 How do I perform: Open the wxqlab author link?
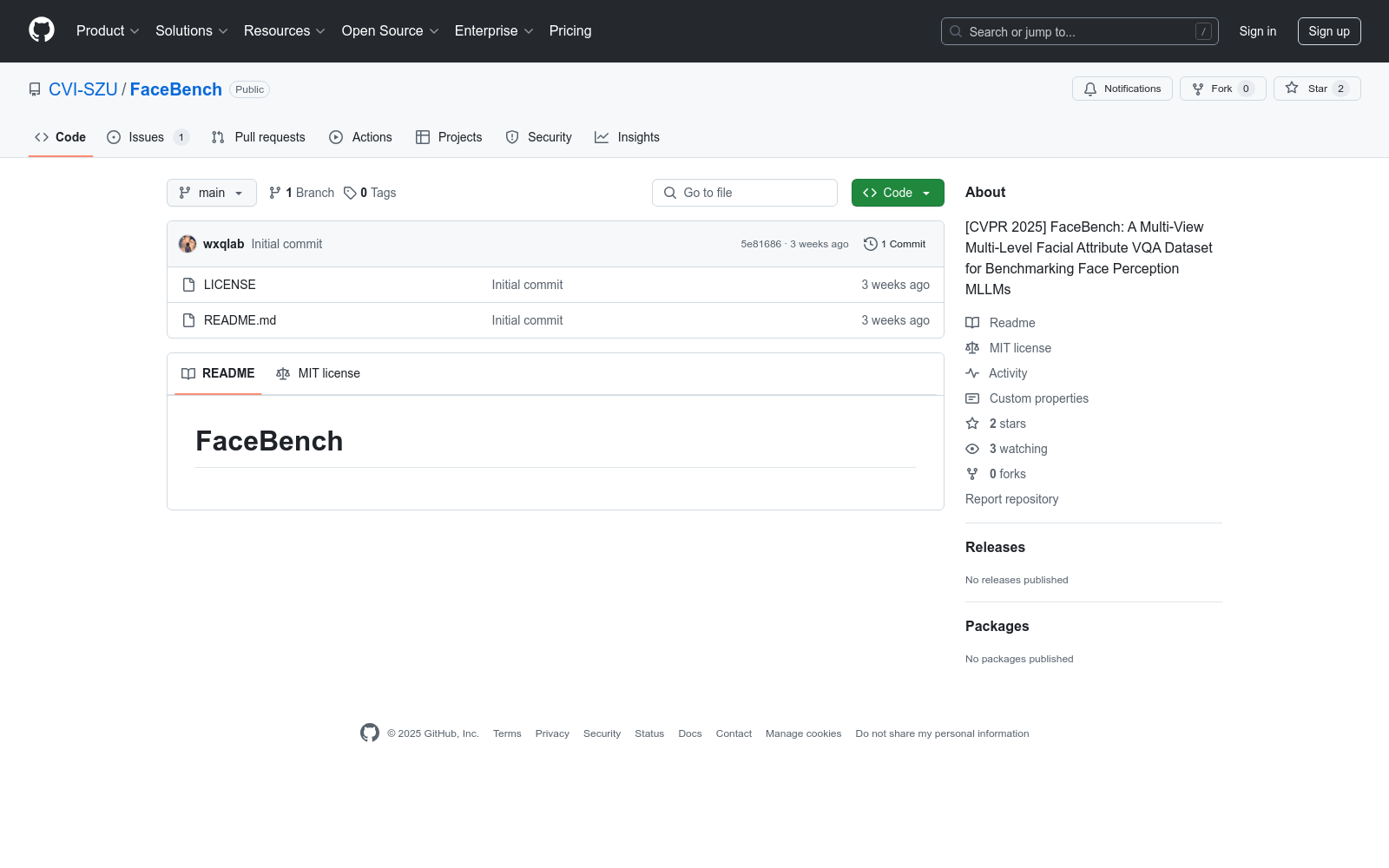224,244
